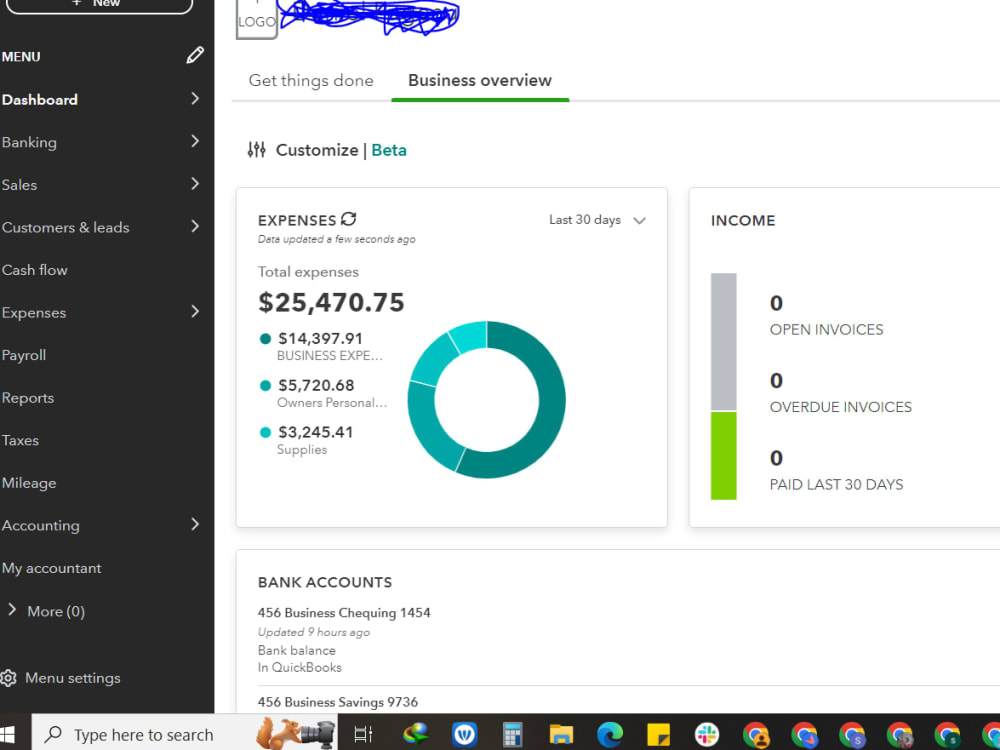The height and width of the screenshot is (750, 1000).
Task: Open File Explorer from the taskbar
Action: pos(561,733)
